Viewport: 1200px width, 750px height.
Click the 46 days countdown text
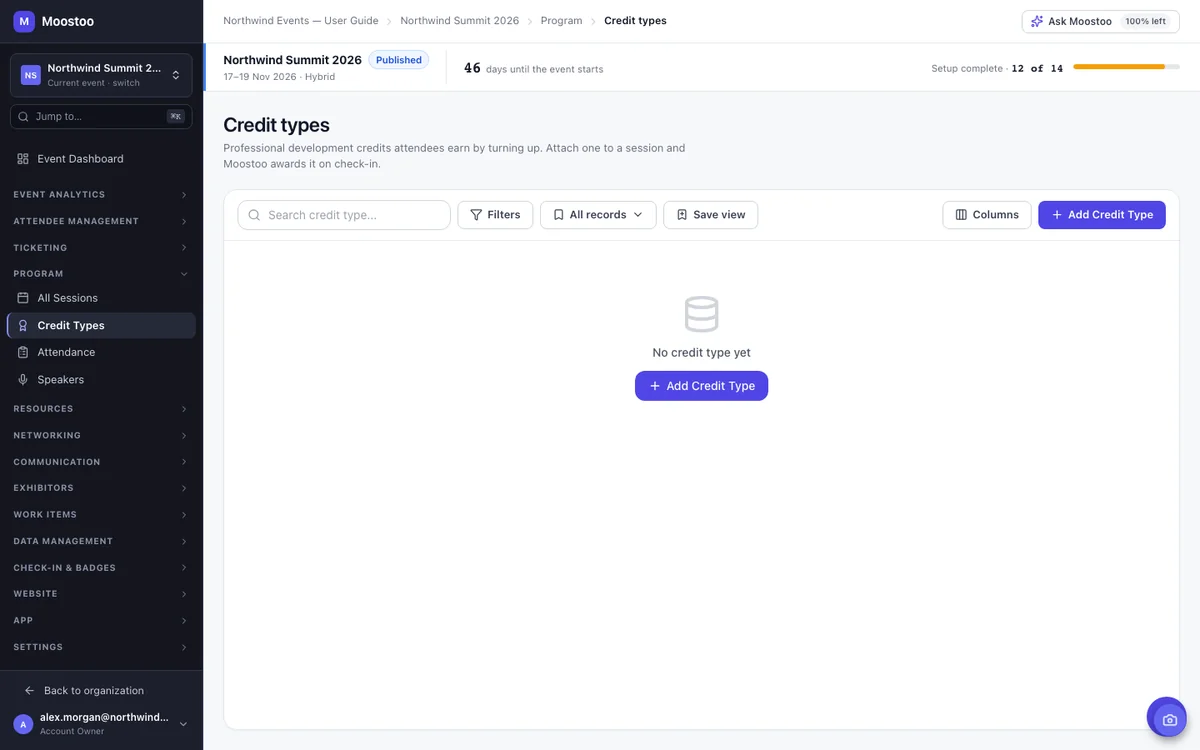click(x=533, y=68)
